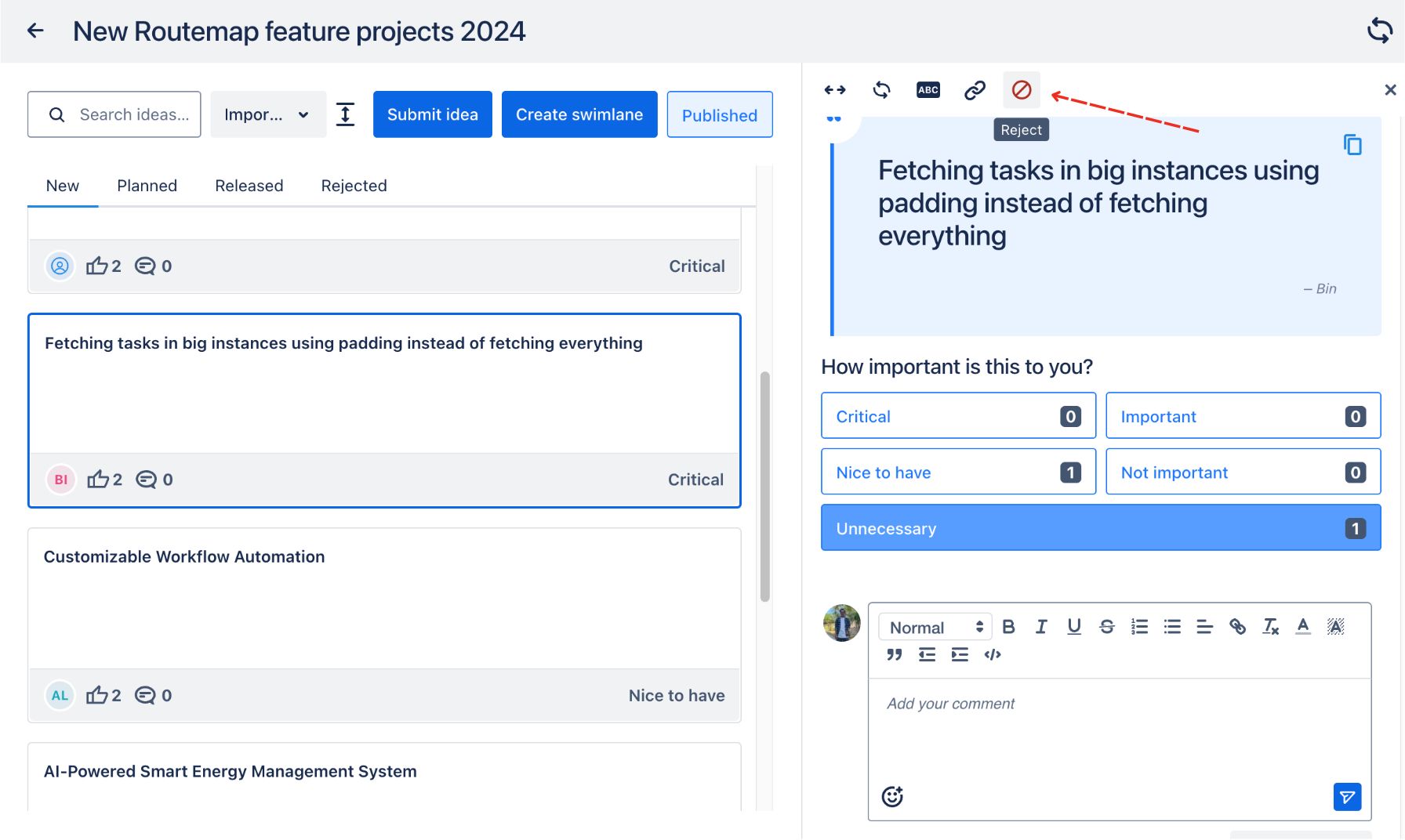Insert a bulleted list
The width and height of the screenshot is (1405, 840).
pos(1172,627)
